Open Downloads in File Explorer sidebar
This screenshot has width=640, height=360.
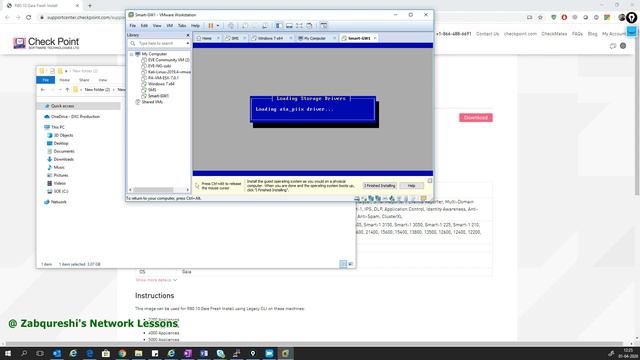coord(64,160)
